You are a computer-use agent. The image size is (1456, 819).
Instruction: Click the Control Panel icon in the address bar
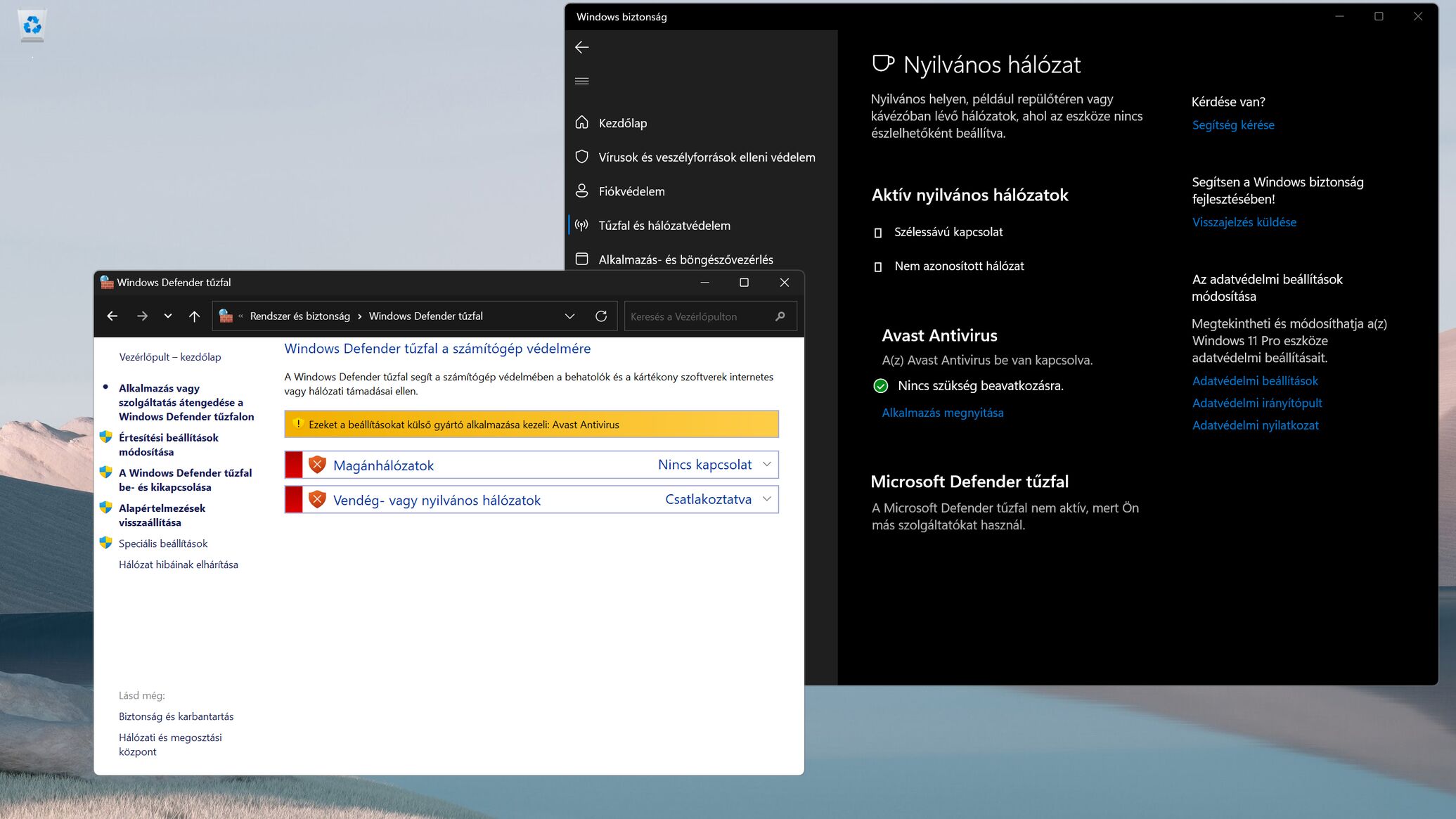point(226,316)
